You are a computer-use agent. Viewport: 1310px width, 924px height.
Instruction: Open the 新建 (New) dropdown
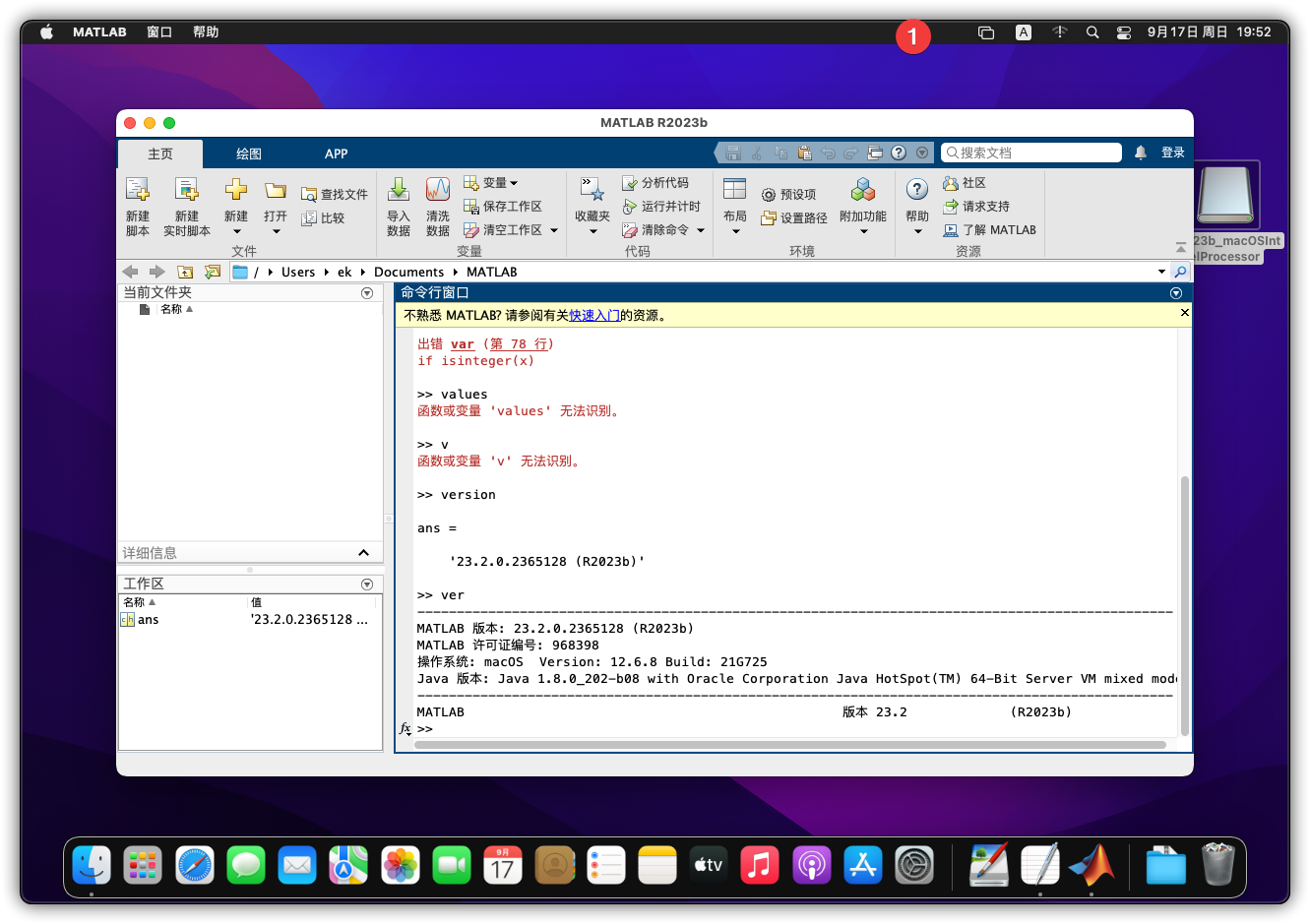pyautogui.click(x=236, y=232)
